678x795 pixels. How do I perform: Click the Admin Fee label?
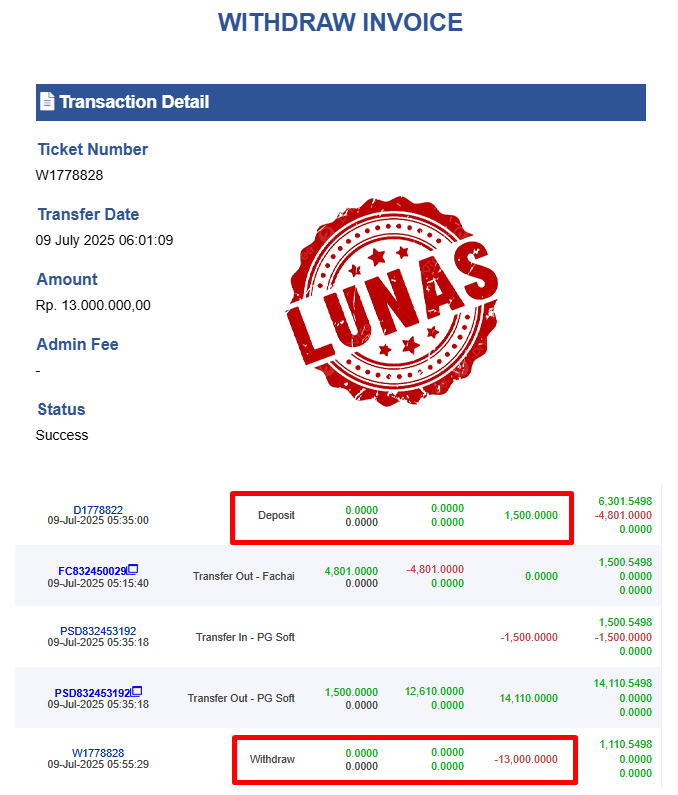78,344
